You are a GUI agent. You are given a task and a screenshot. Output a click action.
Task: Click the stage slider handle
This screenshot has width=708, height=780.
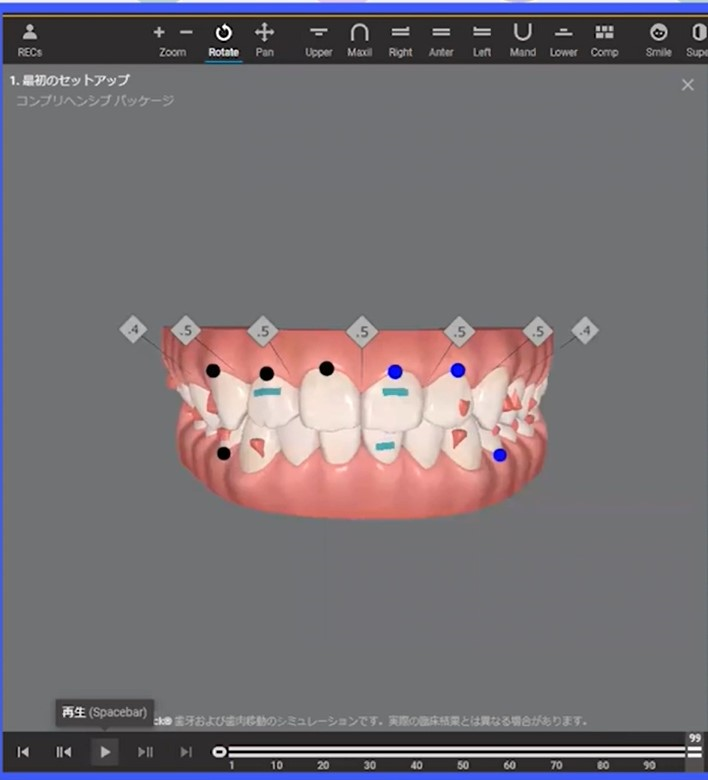point(219,752)
